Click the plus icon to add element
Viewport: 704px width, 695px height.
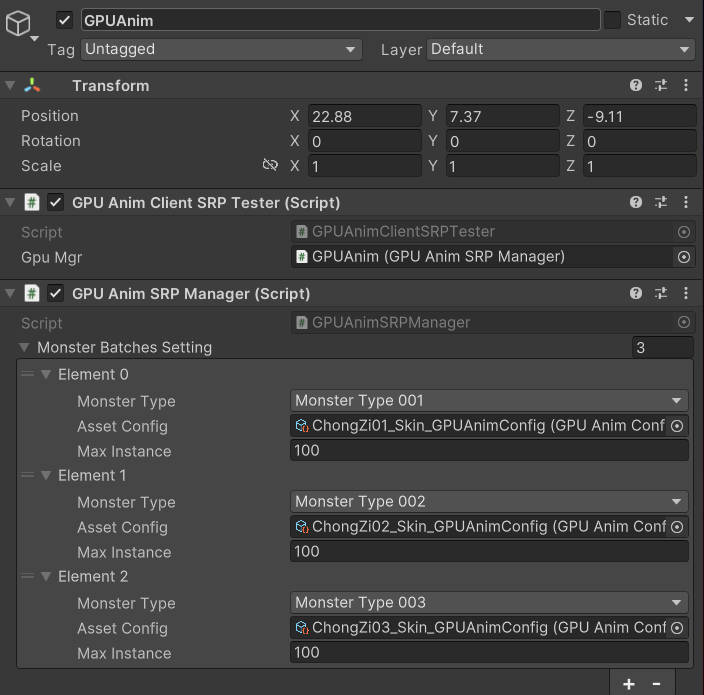point(629,684)
